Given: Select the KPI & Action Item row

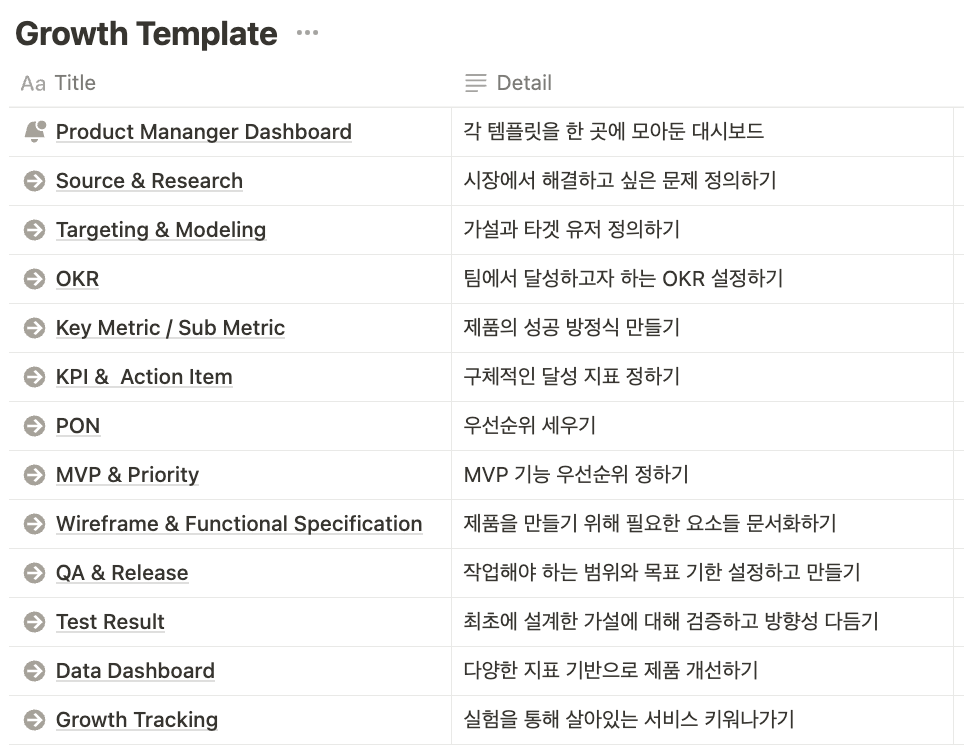Looking at the screenshot, I should coord(144,377).
